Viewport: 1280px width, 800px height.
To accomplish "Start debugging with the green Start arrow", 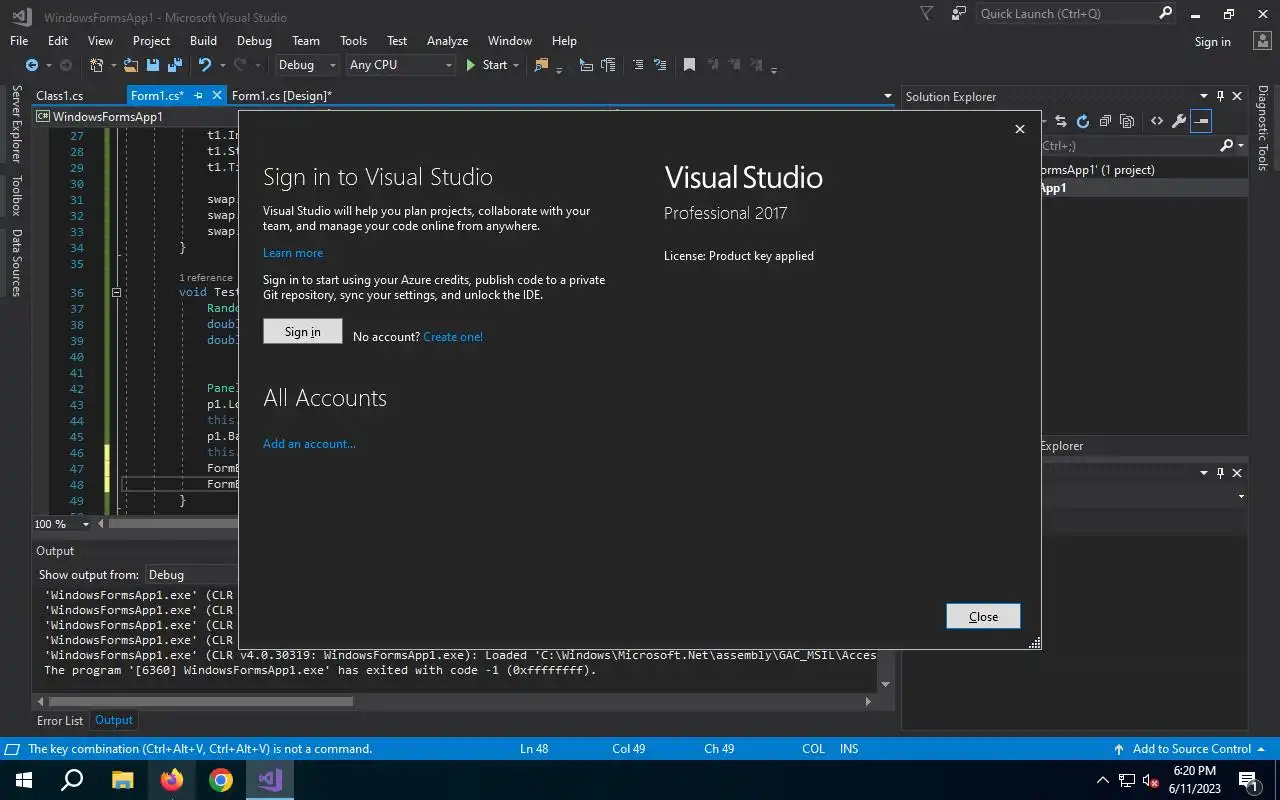I will [x=471, y=65].
